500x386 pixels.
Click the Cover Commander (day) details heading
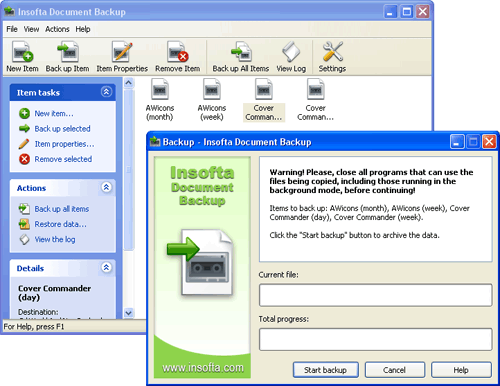click(54, 293)
